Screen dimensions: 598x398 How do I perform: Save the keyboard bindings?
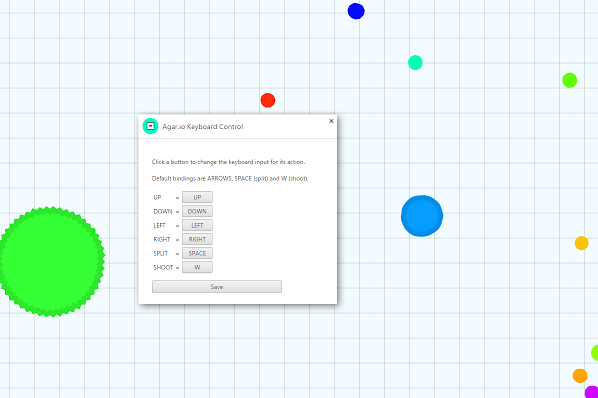tap(217, 287)
